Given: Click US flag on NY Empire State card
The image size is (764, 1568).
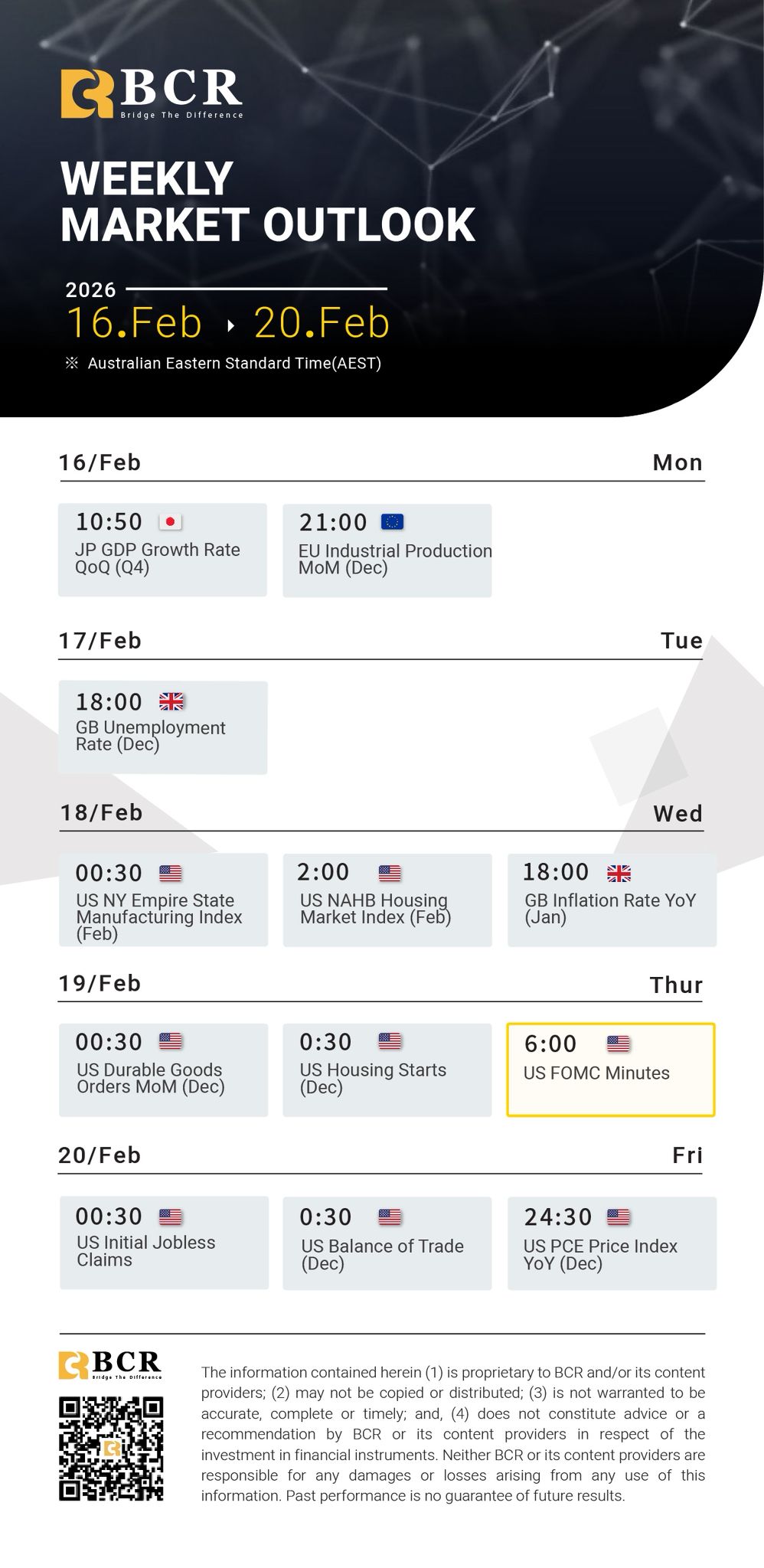Looking at the screenshot, I should pos(170,873).
